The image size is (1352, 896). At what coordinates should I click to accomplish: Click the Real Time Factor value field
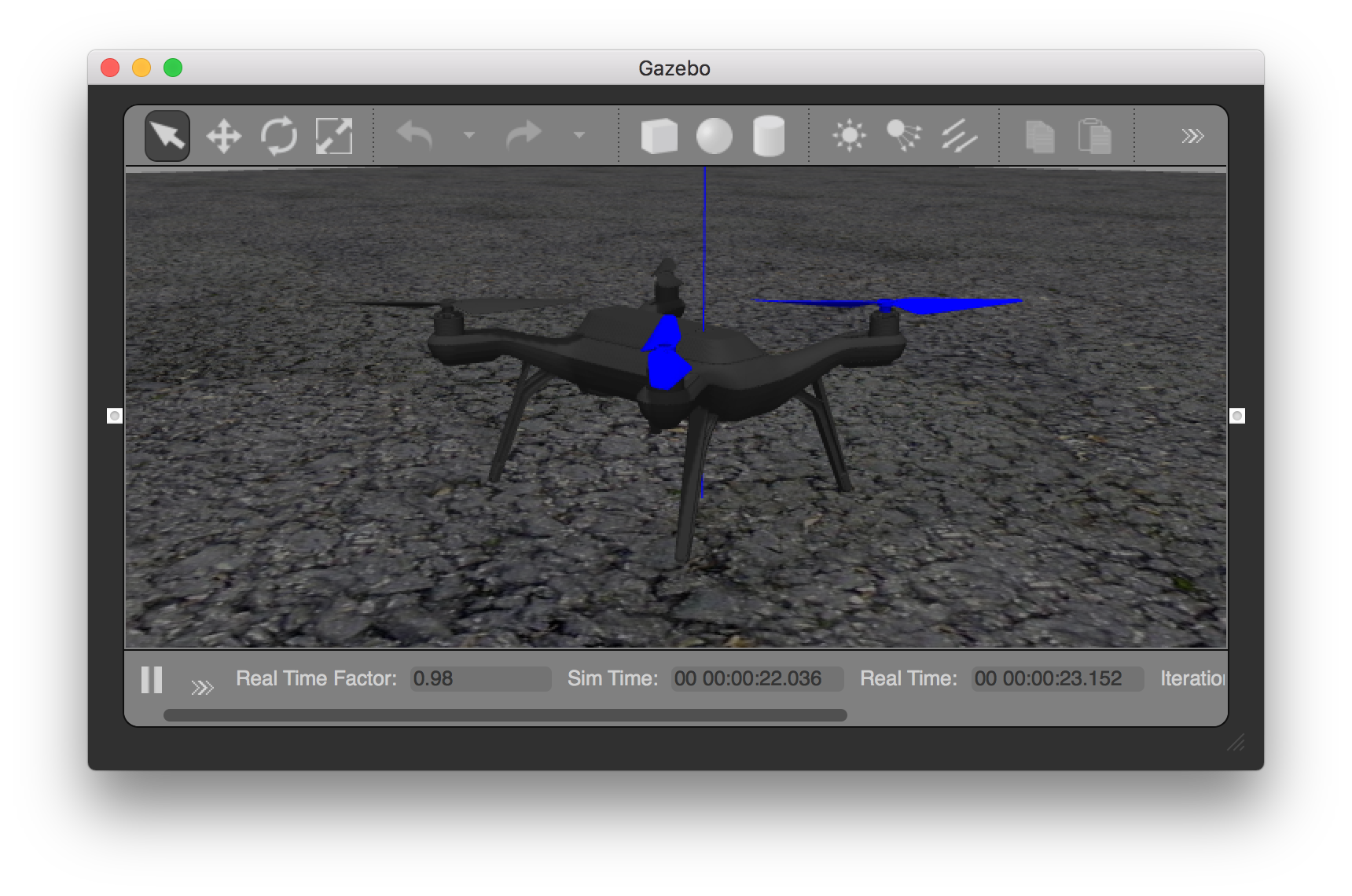[479, 678]
